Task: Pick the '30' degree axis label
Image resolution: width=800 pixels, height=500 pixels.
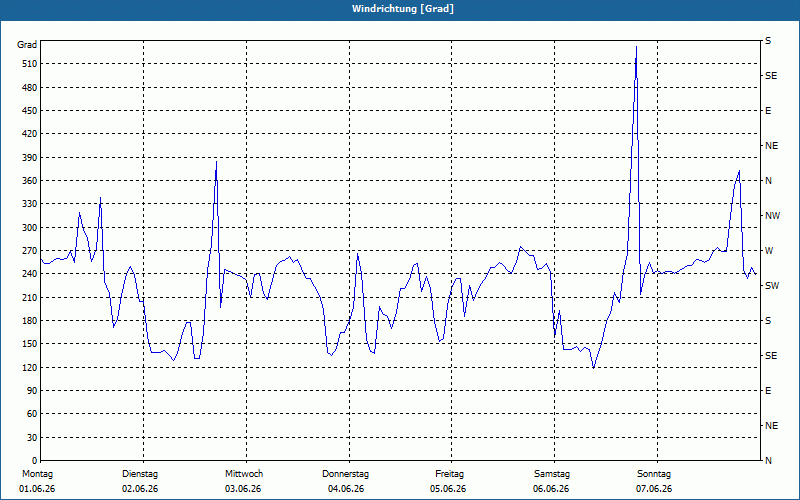Action: tap(32, 438)
